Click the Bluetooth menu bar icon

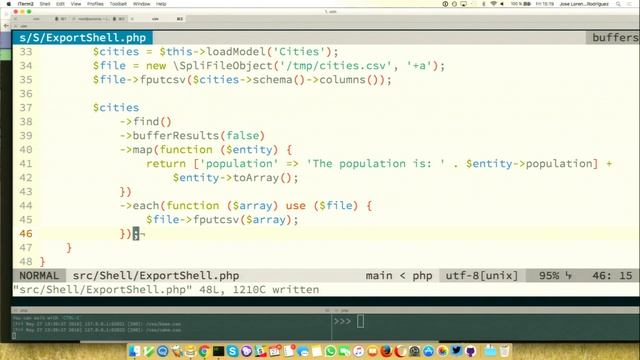coord(484,4)
